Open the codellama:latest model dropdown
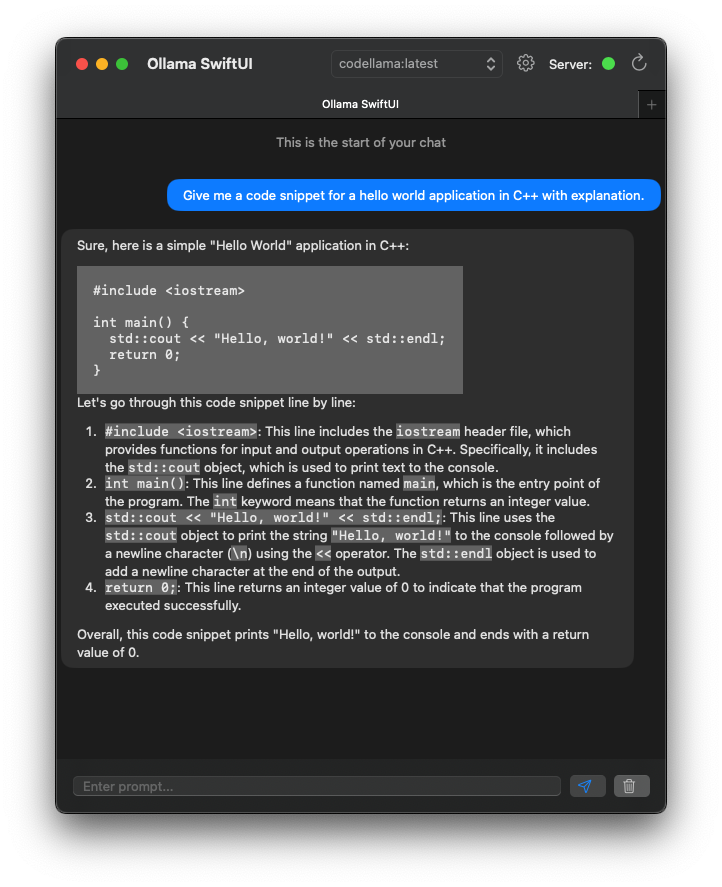Image resolution: width=722 pixels, height=887 pixels. click(x=416, y=64)
